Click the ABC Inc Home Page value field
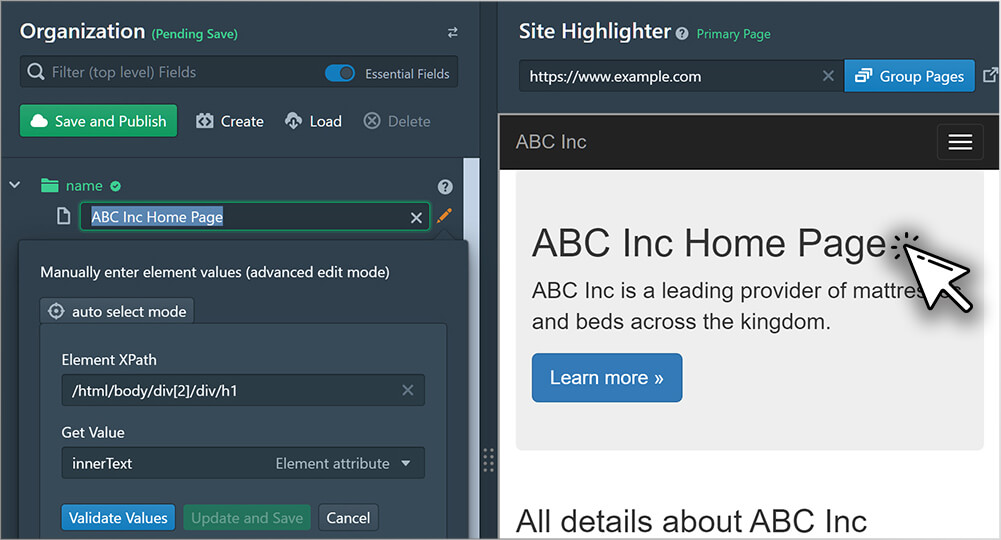 tap(254, 217)
